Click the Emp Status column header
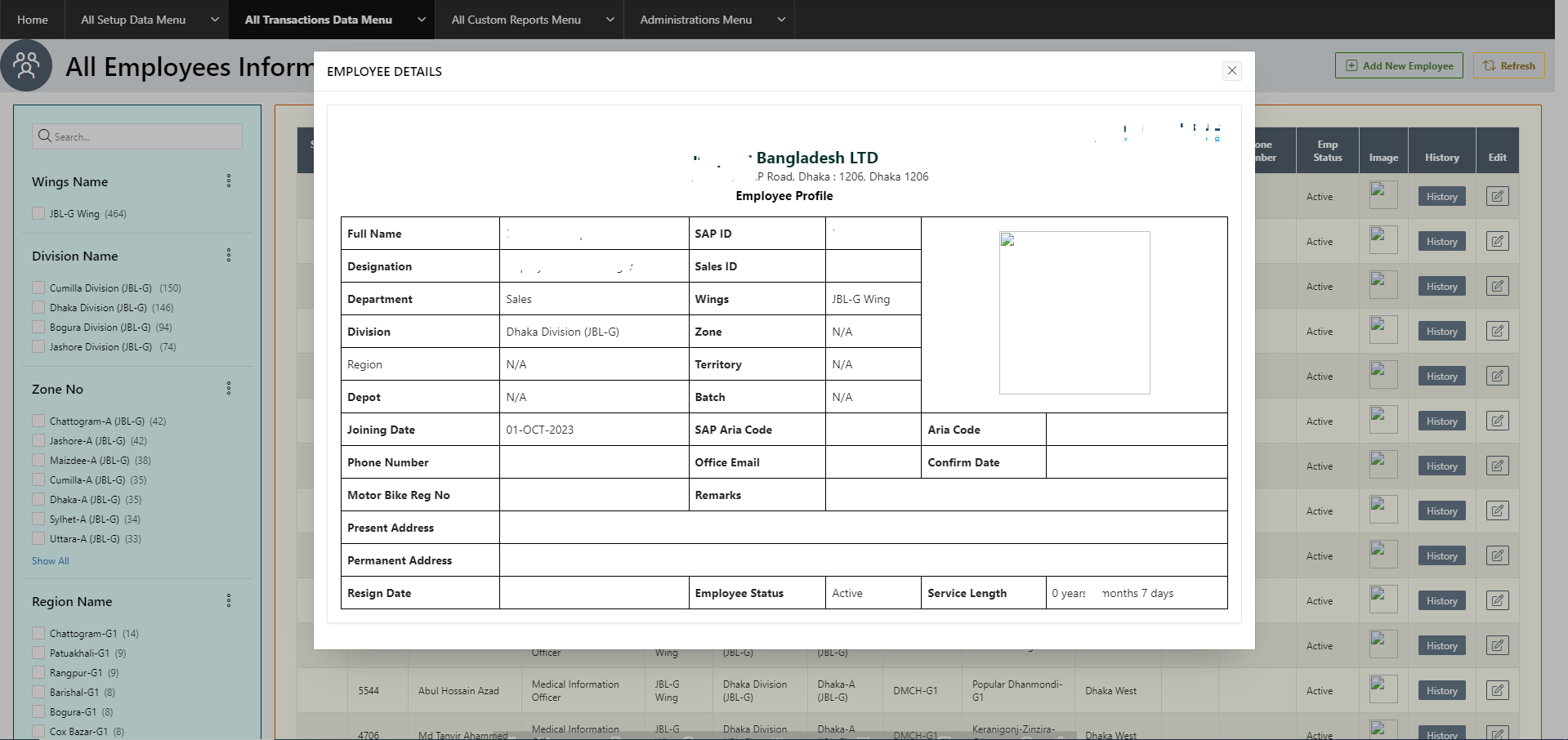The height and width of the screenshot is (740, 1568). tap(1328, 150)
